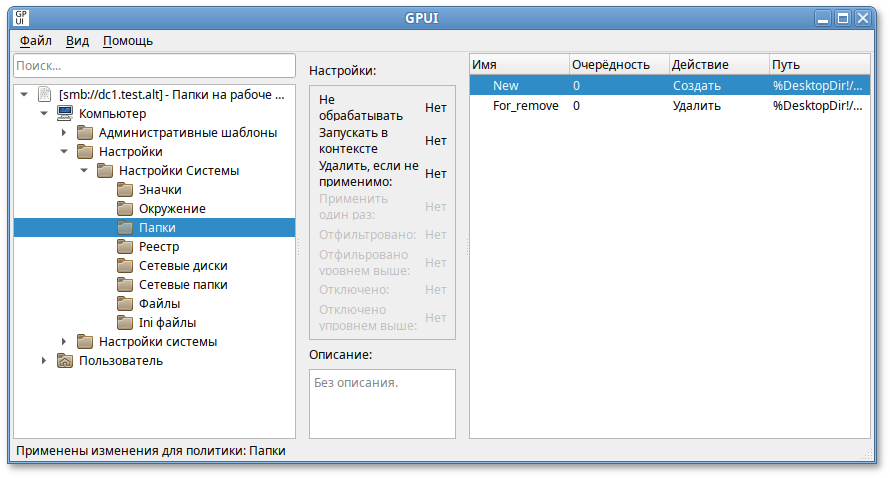This screenshot has height=478, width=890.
Task: Collapse the Настройки Системы branch arrow
Action: coord(84,171)
